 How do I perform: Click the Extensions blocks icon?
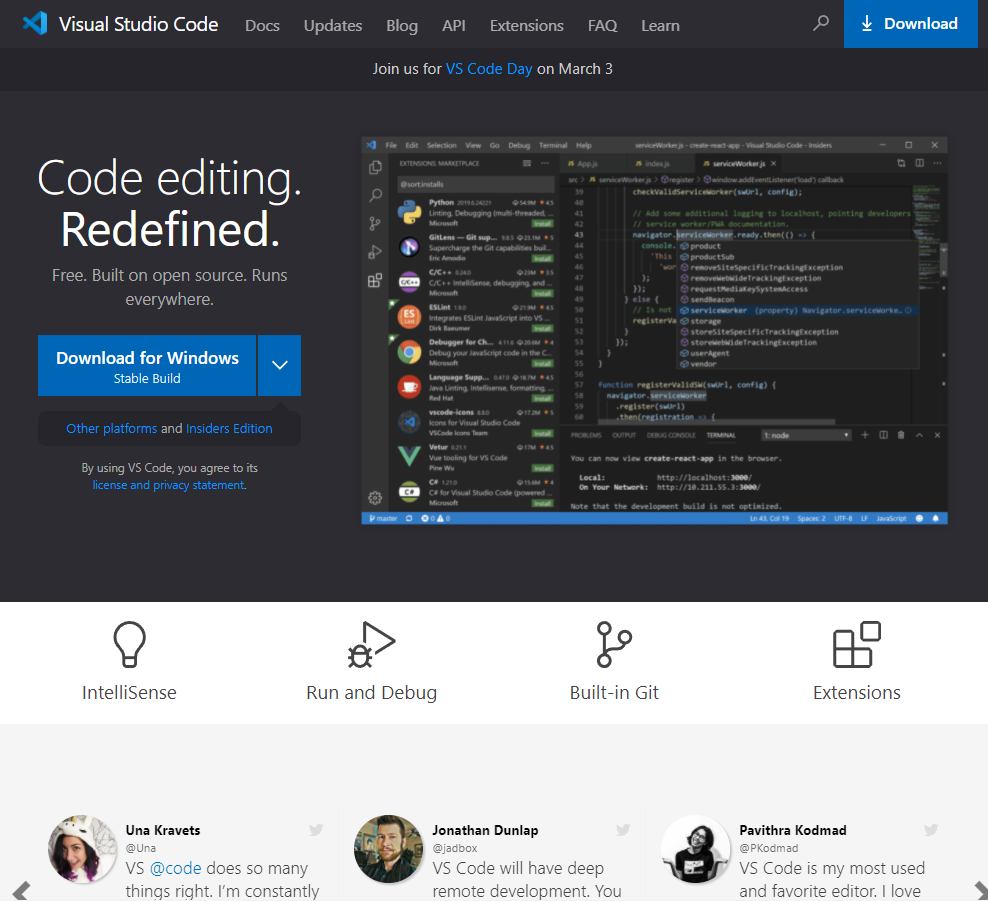(x=856, y=644)
